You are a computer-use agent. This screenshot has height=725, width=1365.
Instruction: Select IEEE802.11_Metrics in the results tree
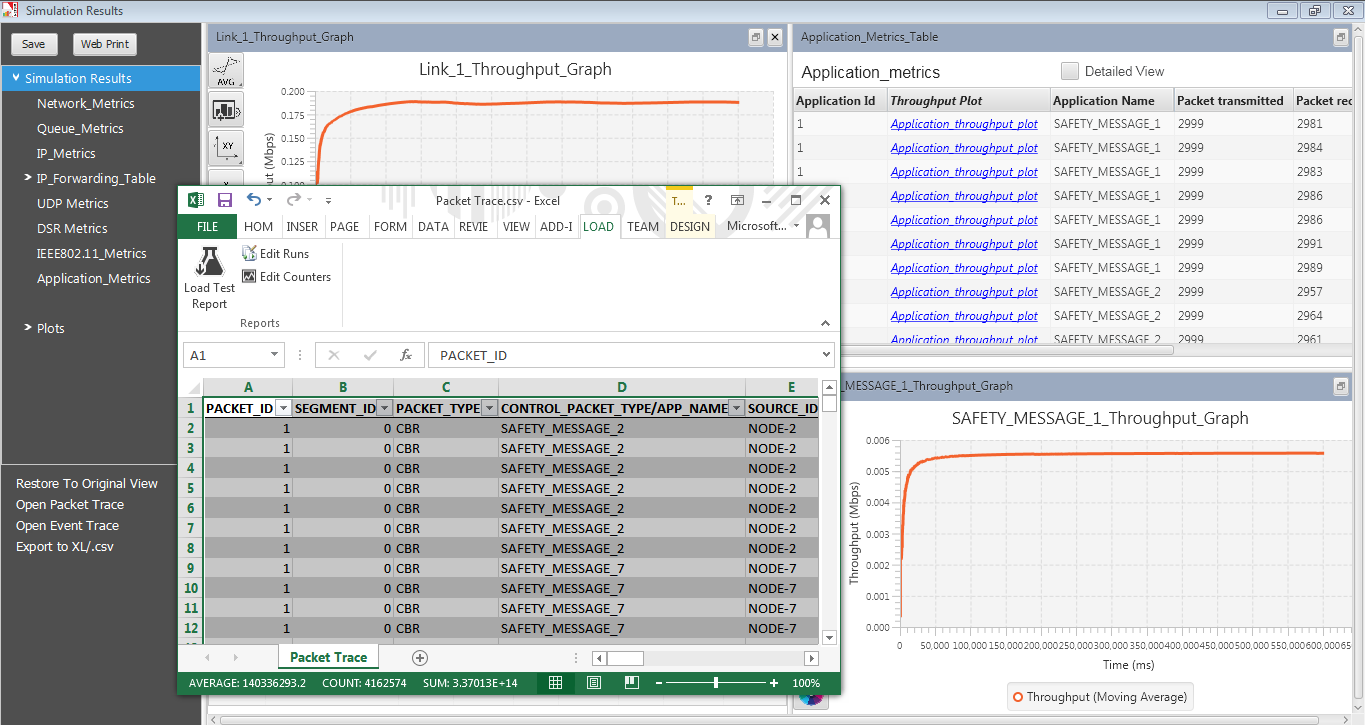point(92,253)
